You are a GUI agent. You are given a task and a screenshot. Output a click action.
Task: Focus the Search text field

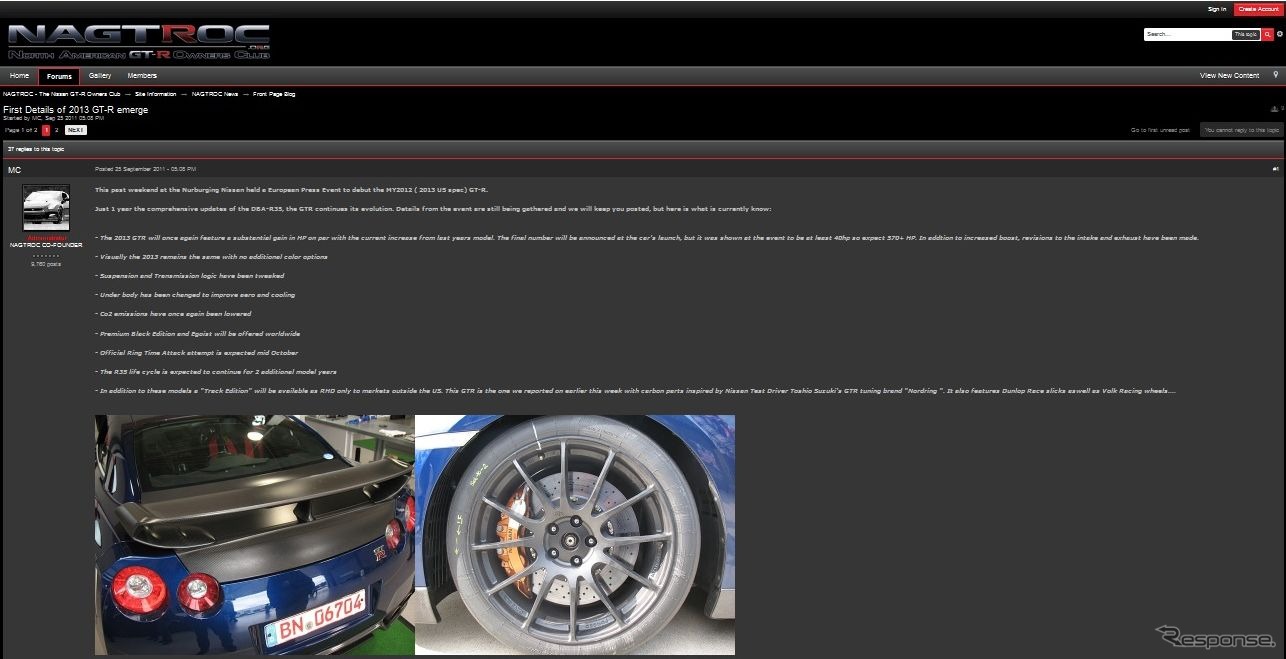1187,34
